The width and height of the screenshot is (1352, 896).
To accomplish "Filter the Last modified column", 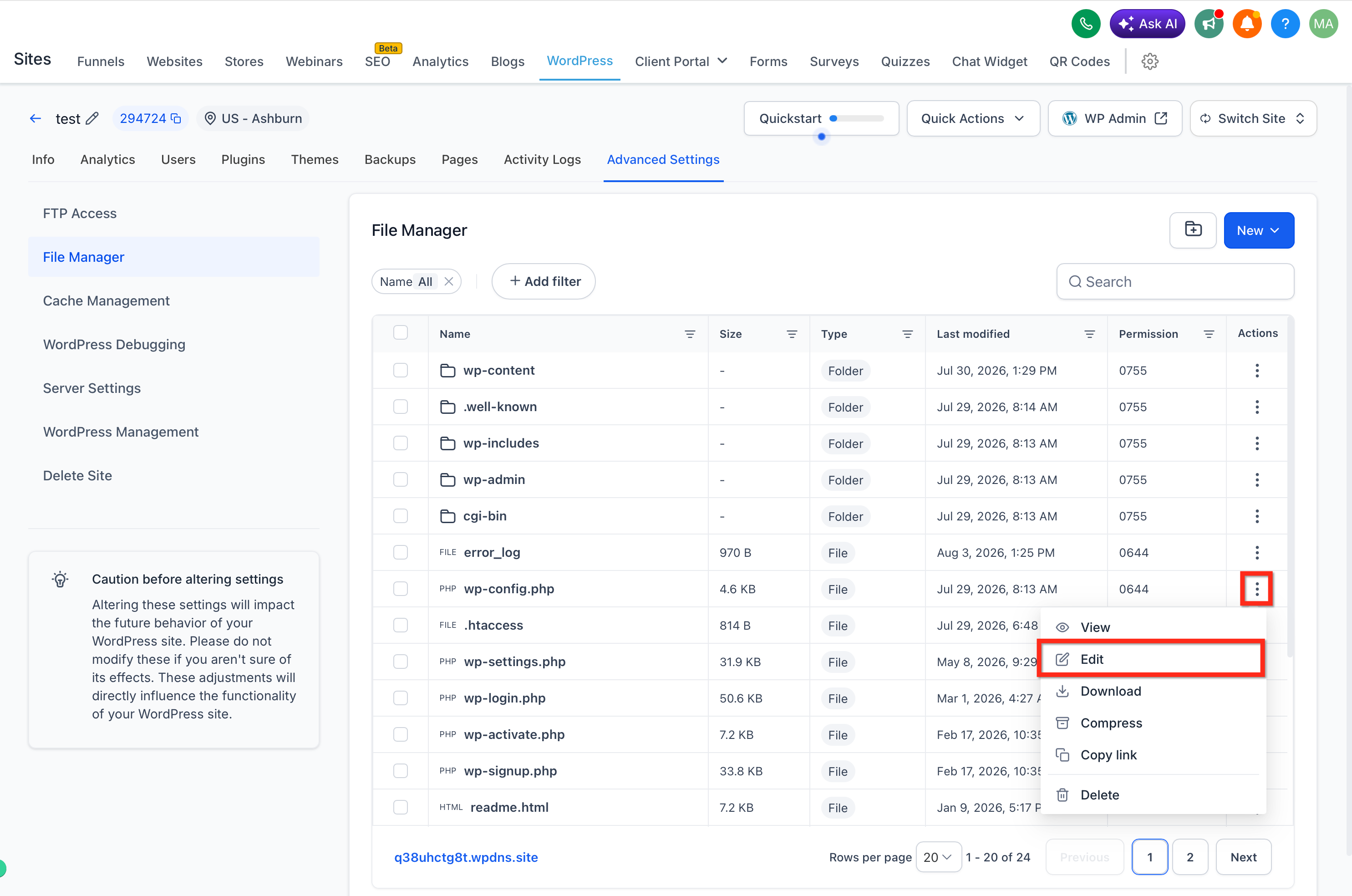I will click(x=1089, y=334).
